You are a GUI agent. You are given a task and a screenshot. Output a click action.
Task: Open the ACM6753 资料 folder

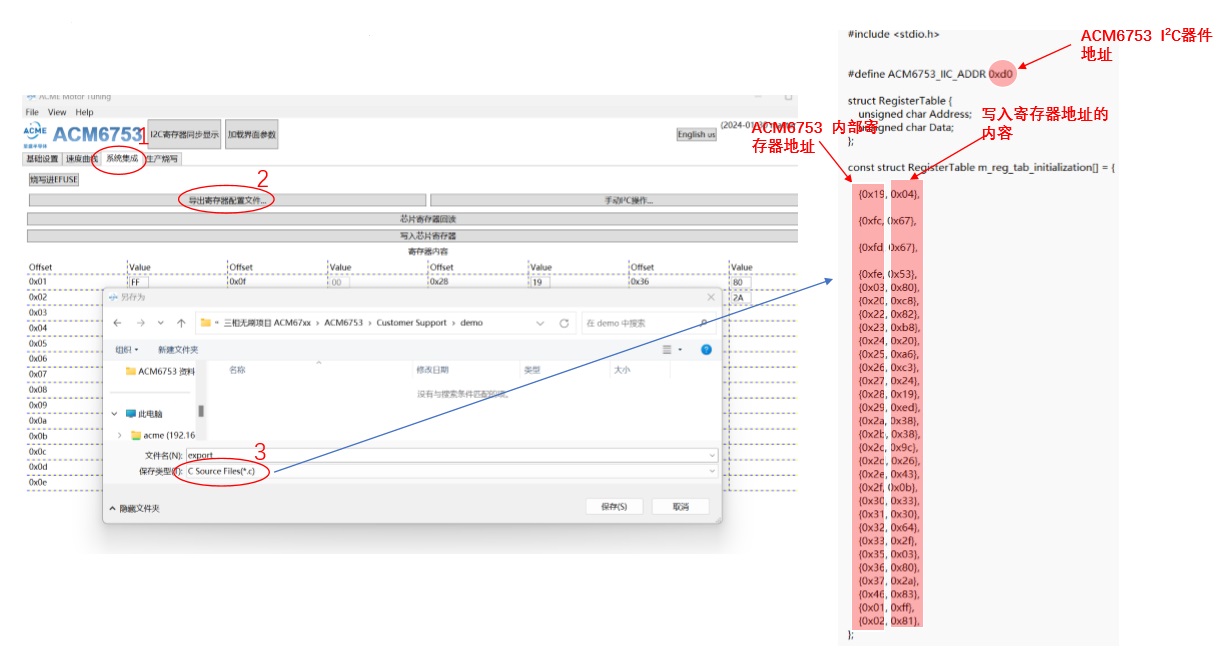tap(160, 371)
